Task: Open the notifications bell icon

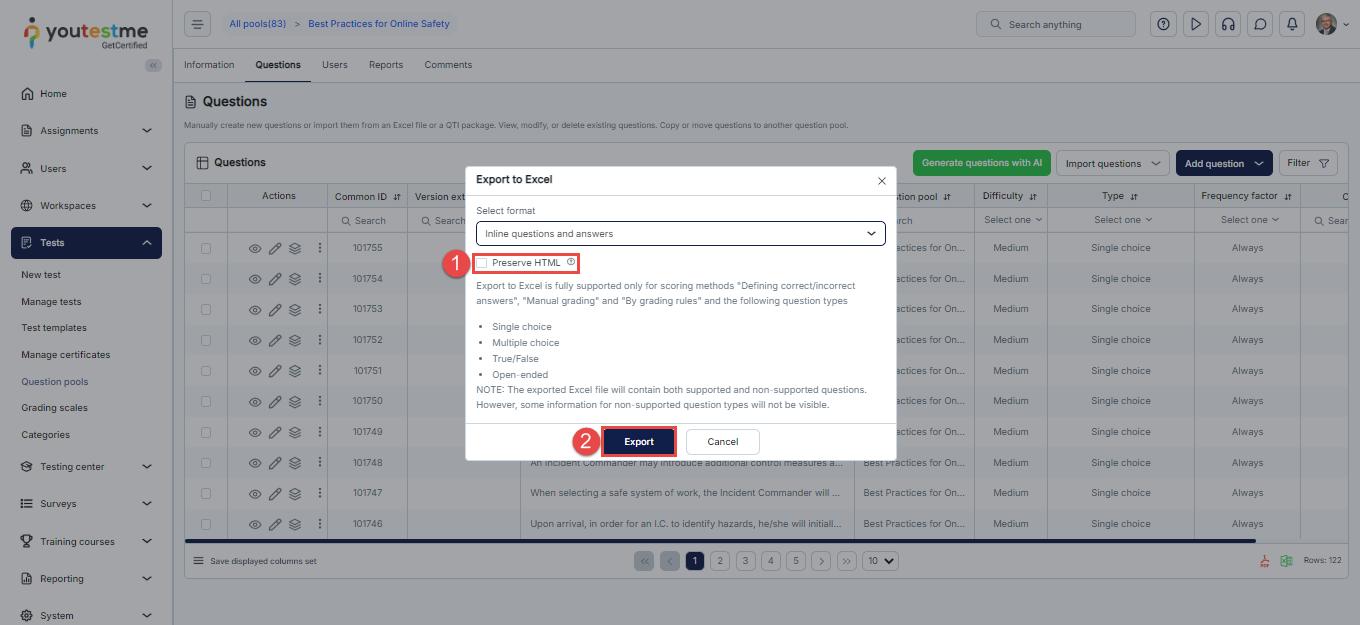Action: point(1293,24)
